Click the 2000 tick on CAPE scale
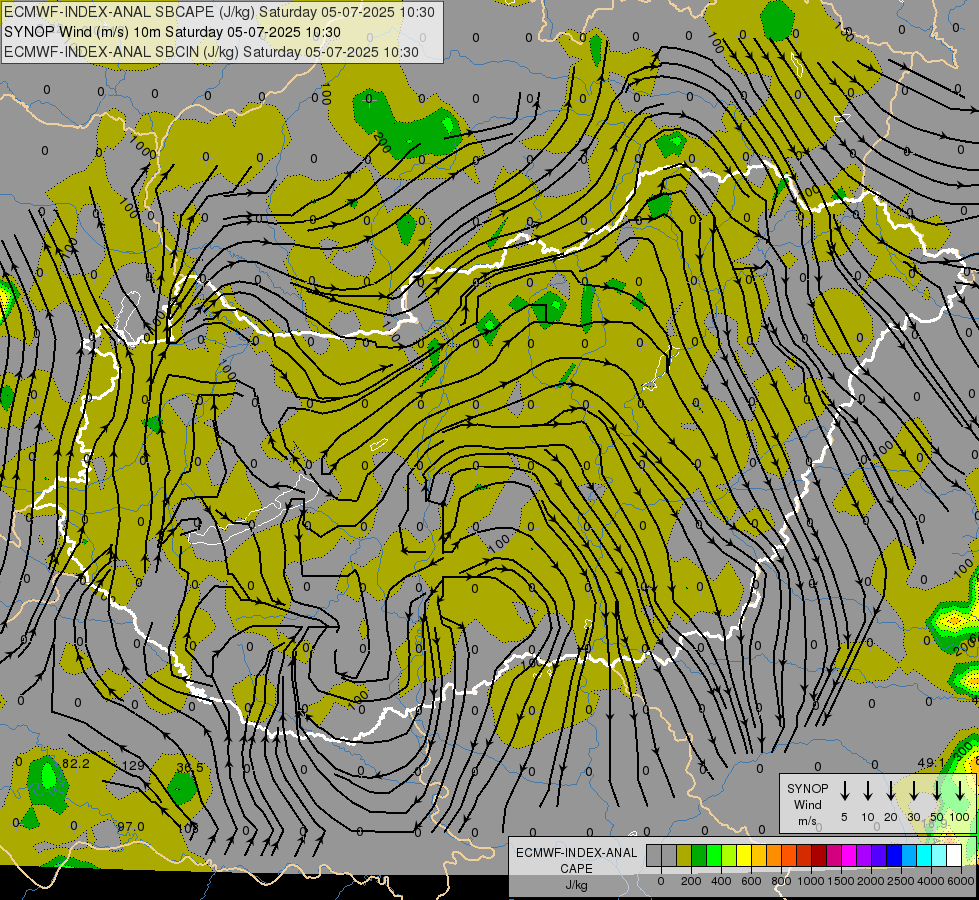 tap(871, 881)
